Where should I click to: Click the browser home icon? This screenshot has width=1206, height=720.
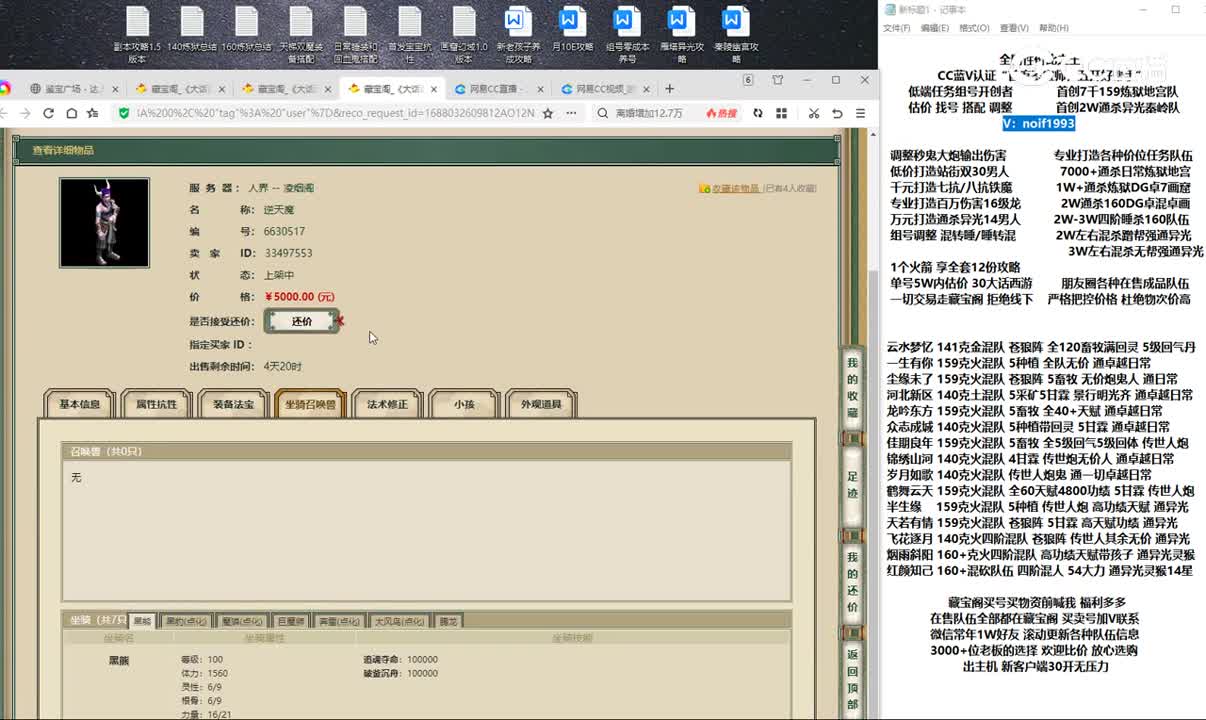[72, 113]
